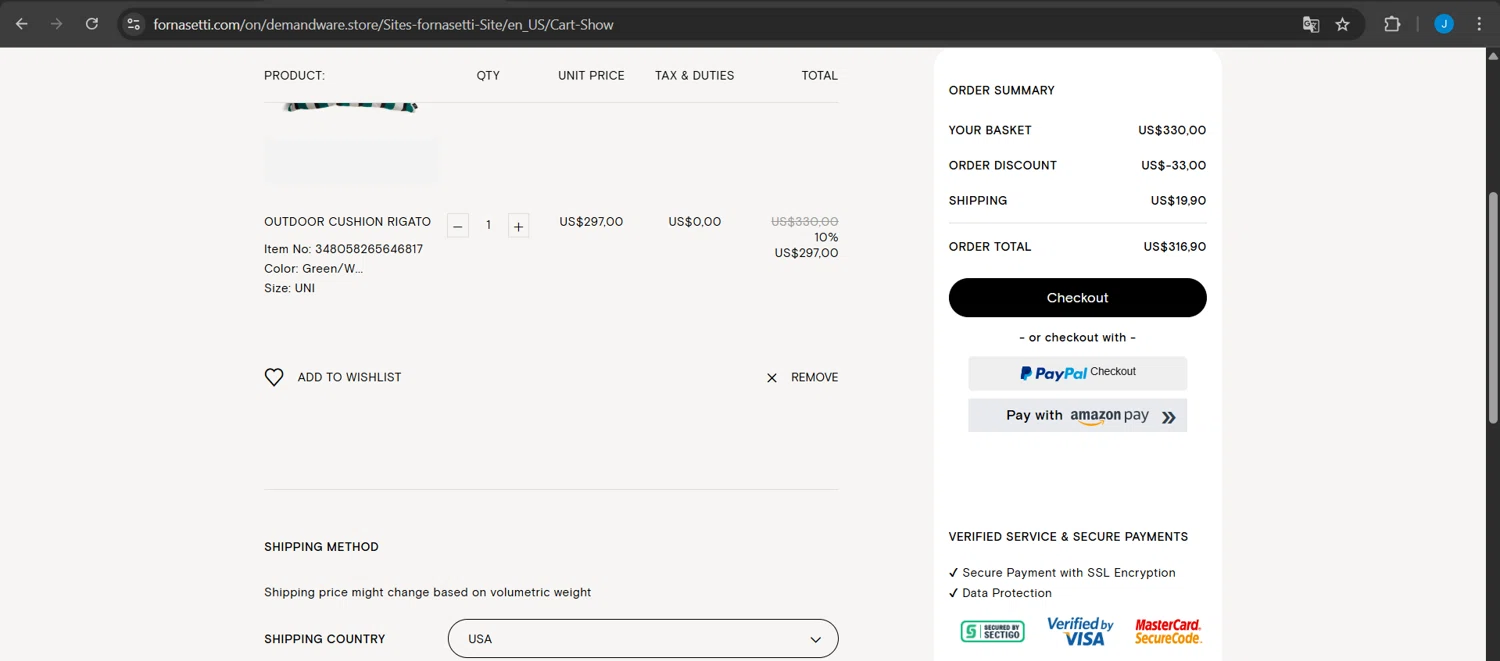Open the translate page icon
This screenshot has height=661, width=1500.
point(1311,24)
